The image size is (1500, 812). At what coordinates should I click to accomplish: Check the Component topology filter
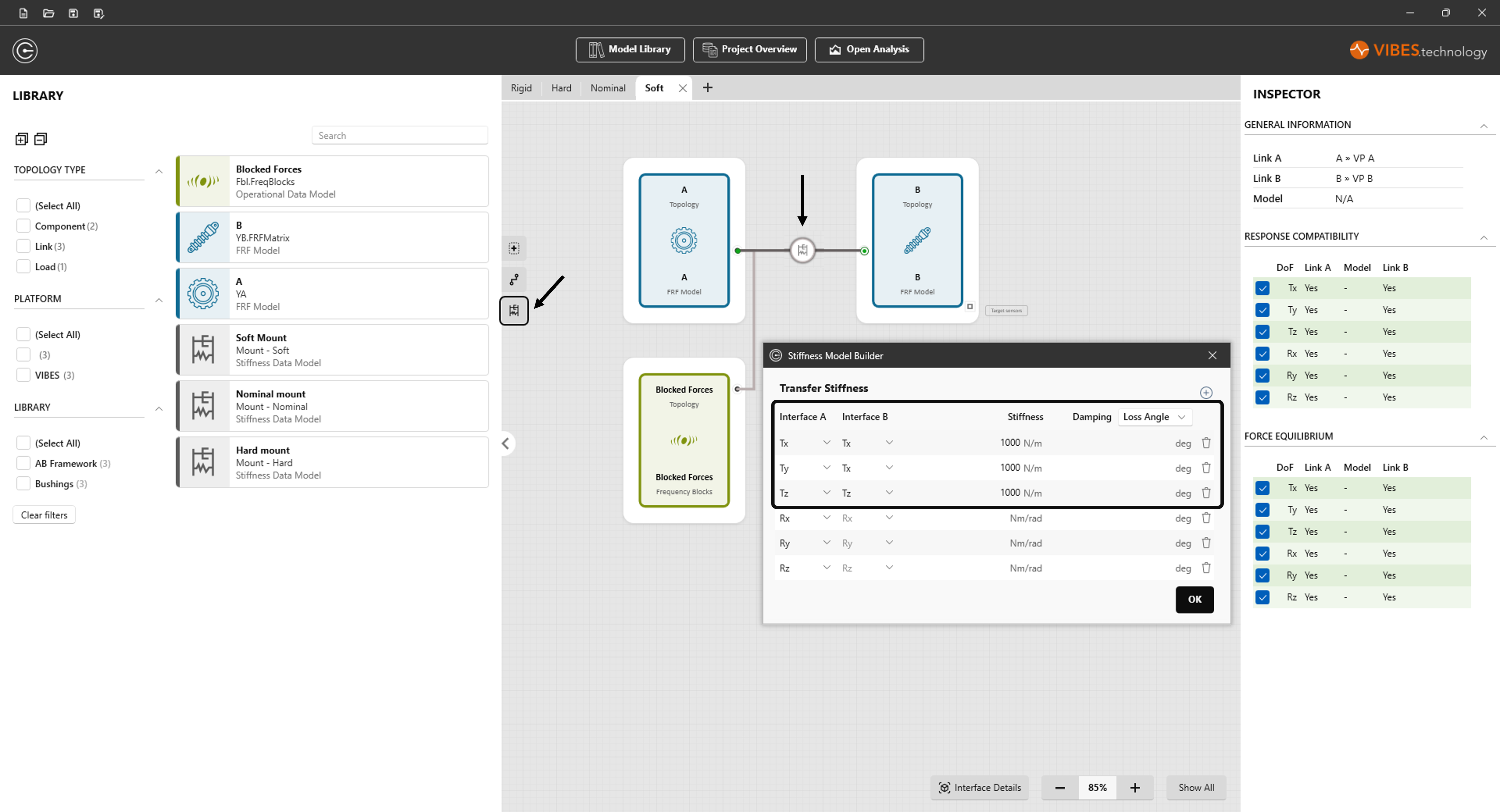click(23, 226)
